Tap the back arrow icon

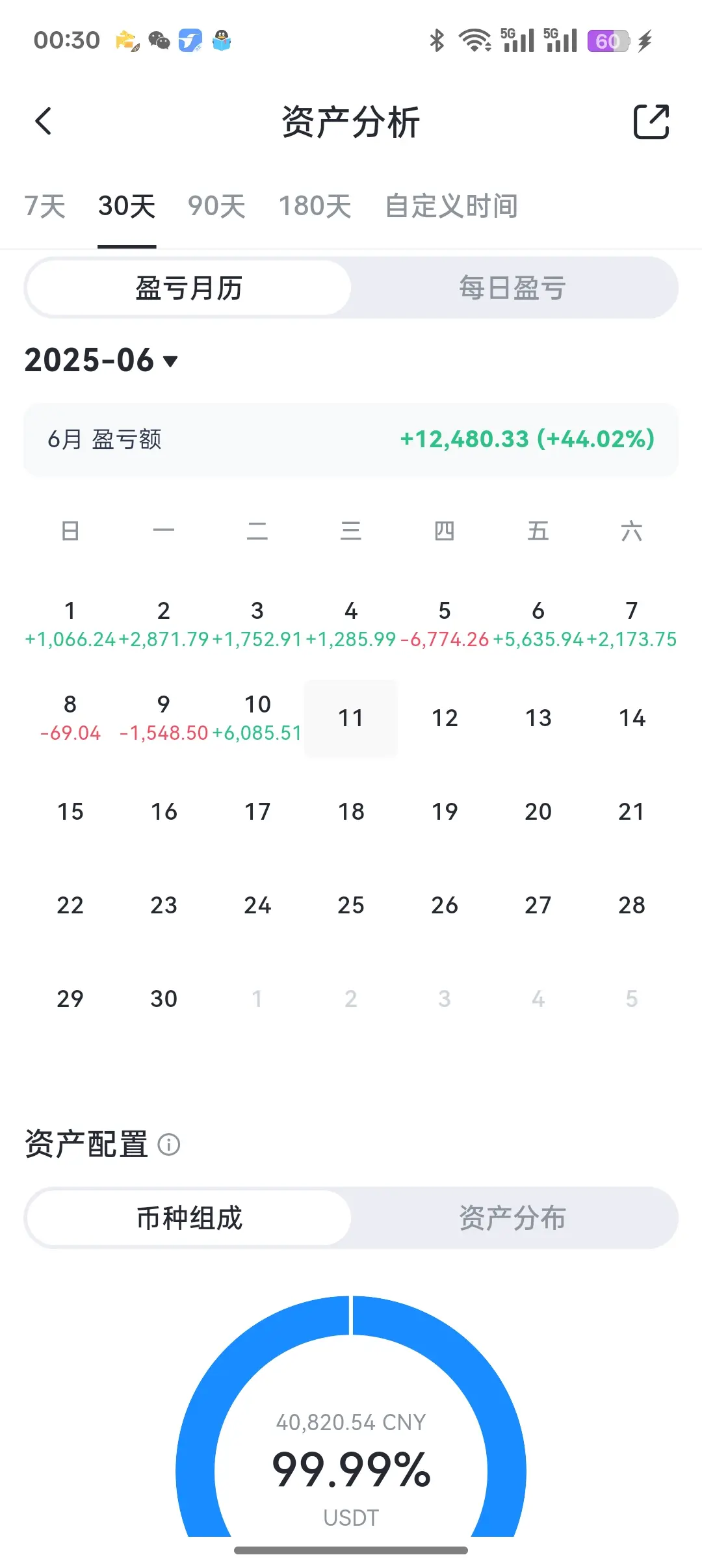[x=44, y=122]
